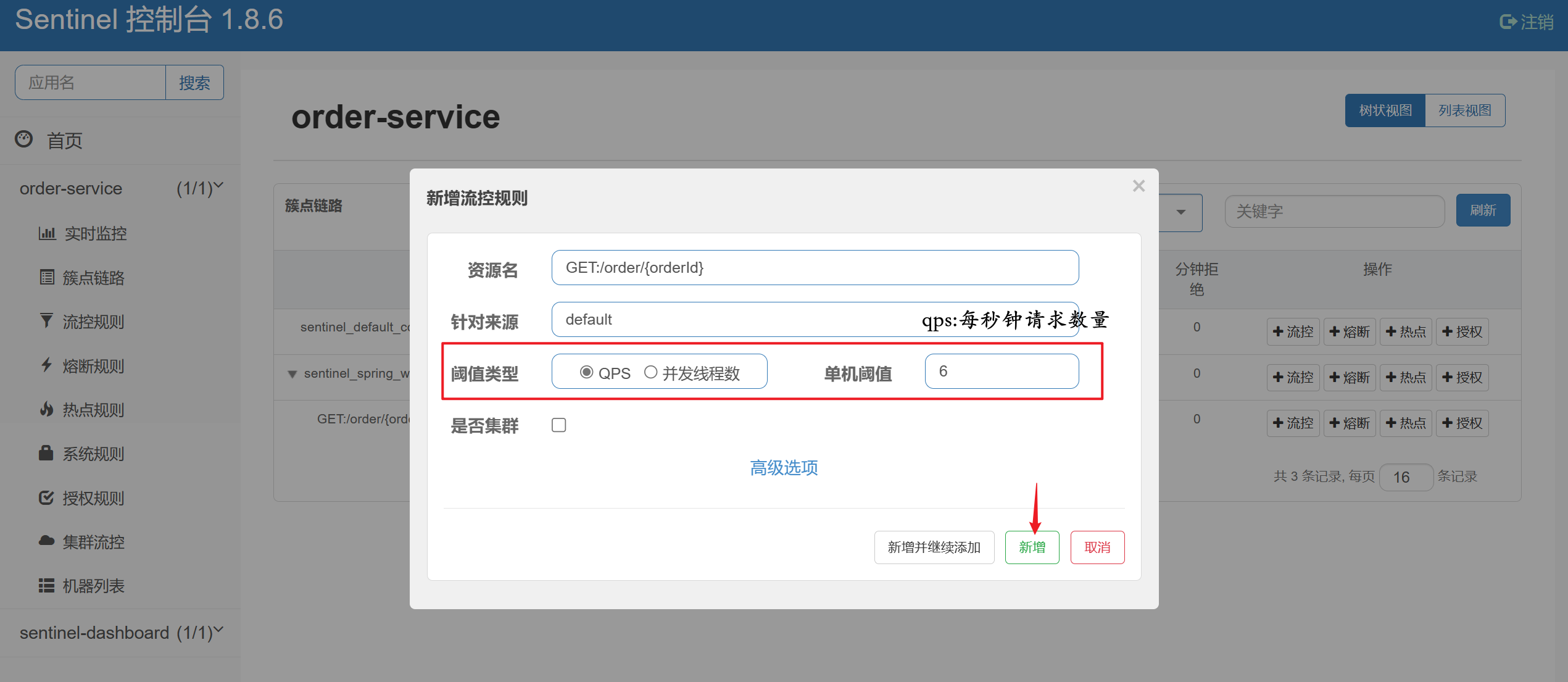Image resolution: width=1568 pixels, height=682 pixels.
Task: Select the sentinel_default_c resource text
Action: coord(355,327)
